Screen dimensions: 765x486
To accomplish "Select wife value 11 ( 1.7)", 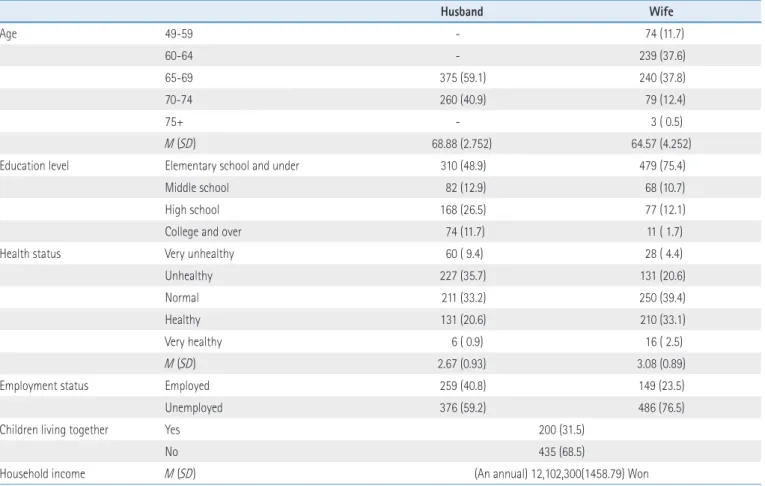I will (664, 231).
